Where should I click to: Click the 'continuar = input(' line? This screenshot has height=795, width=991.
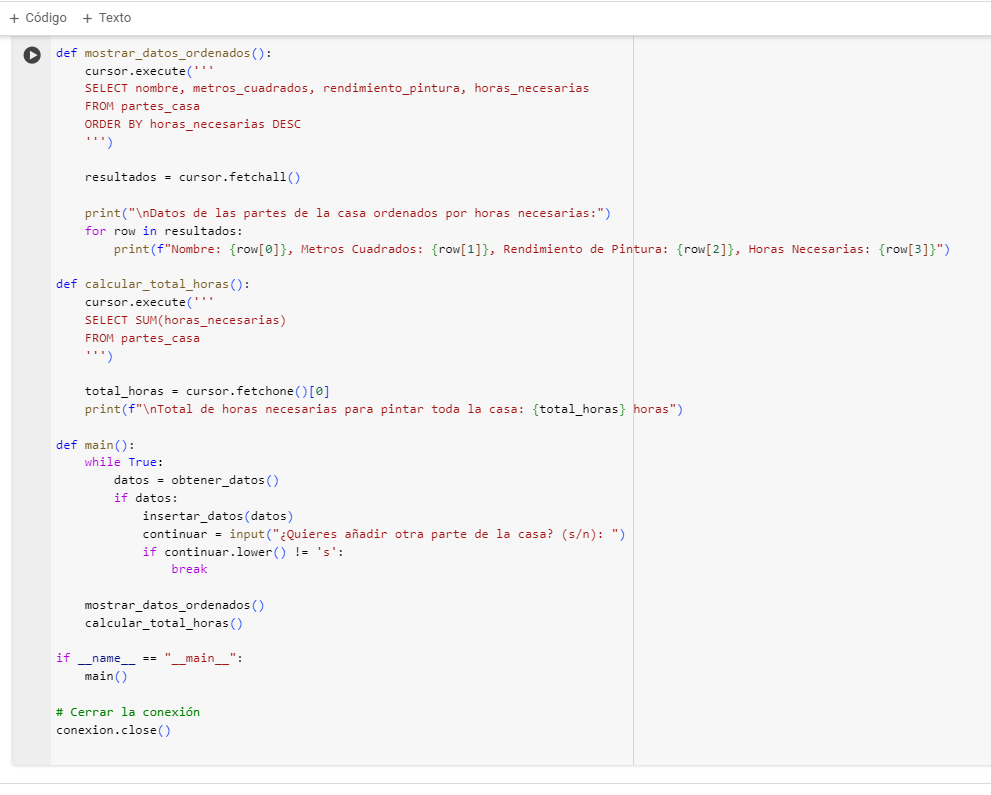pos(384,534)
